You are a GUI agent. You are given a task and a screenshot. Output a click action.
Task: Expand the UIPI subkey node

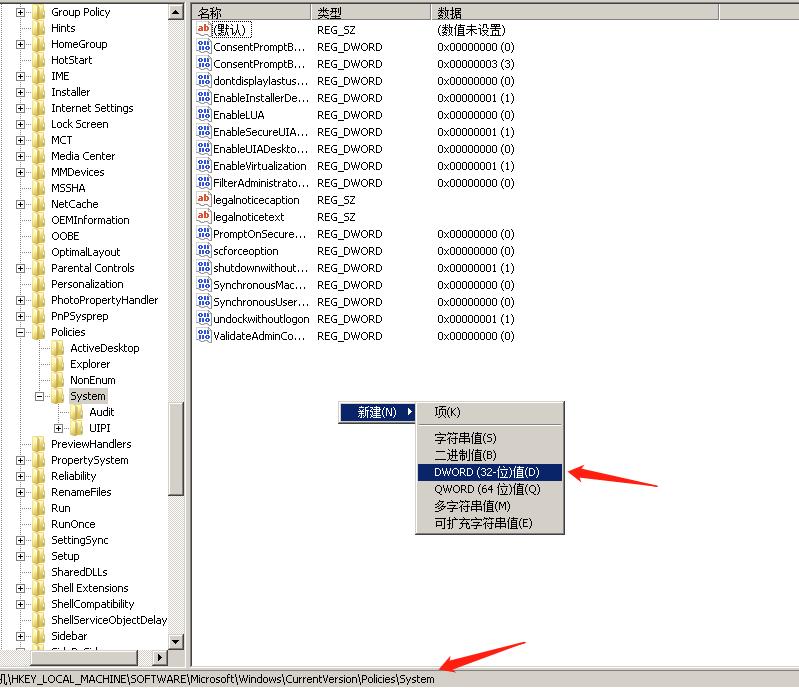click(59, 428)
